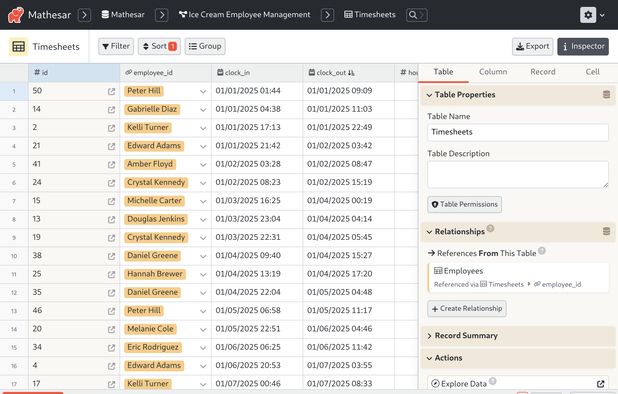Viewport: 618px width, 394px height.
Task: Click Ice Cream Employee Management breadcrumb
Action: pos(245,15)
